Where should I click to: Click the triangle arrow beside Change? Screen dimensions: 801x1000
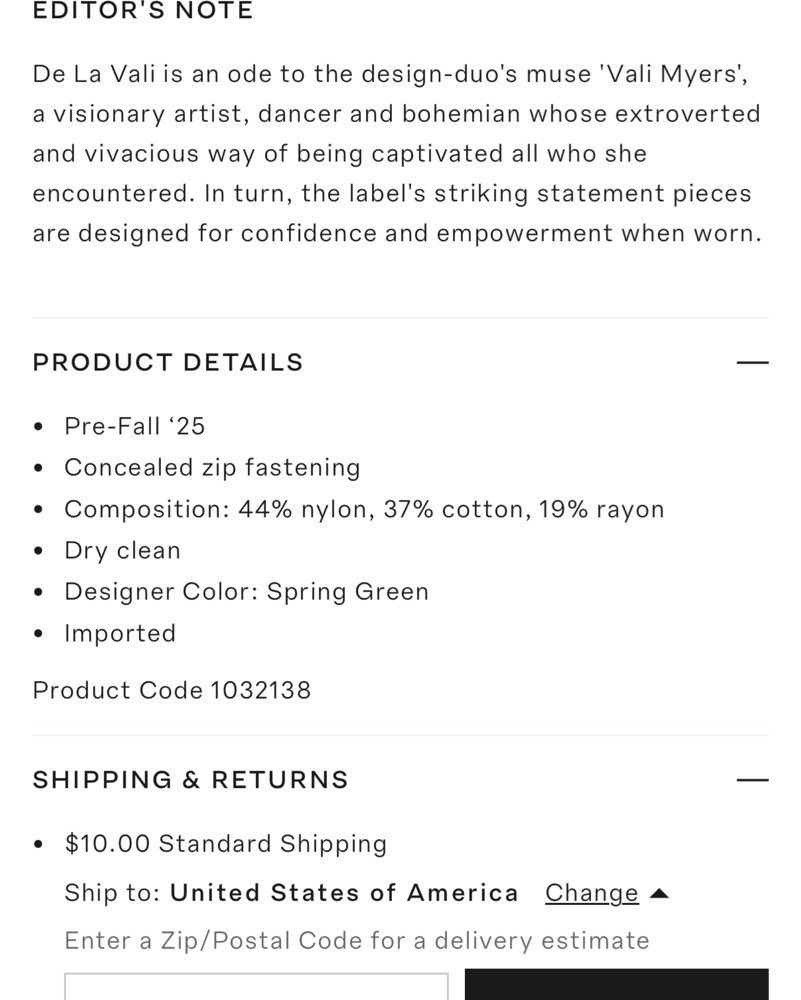point(658,893)
